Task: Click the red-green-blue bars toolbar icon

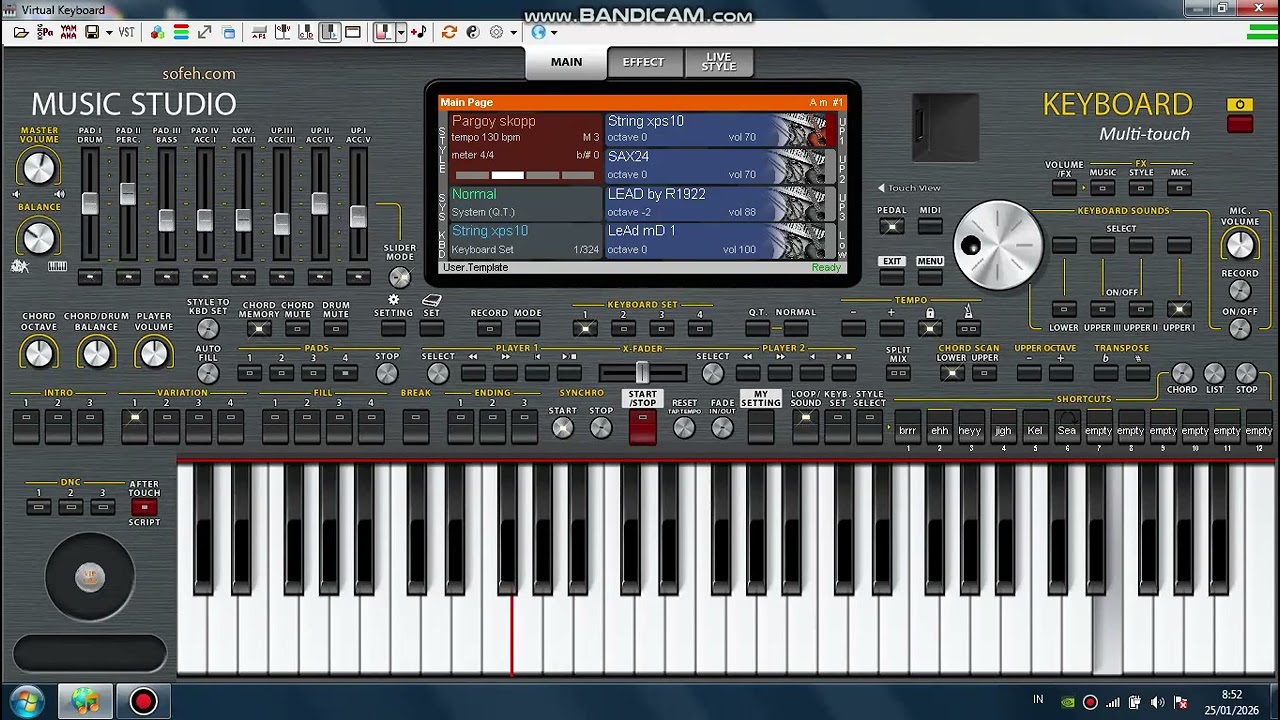Action: click(181, 32)
